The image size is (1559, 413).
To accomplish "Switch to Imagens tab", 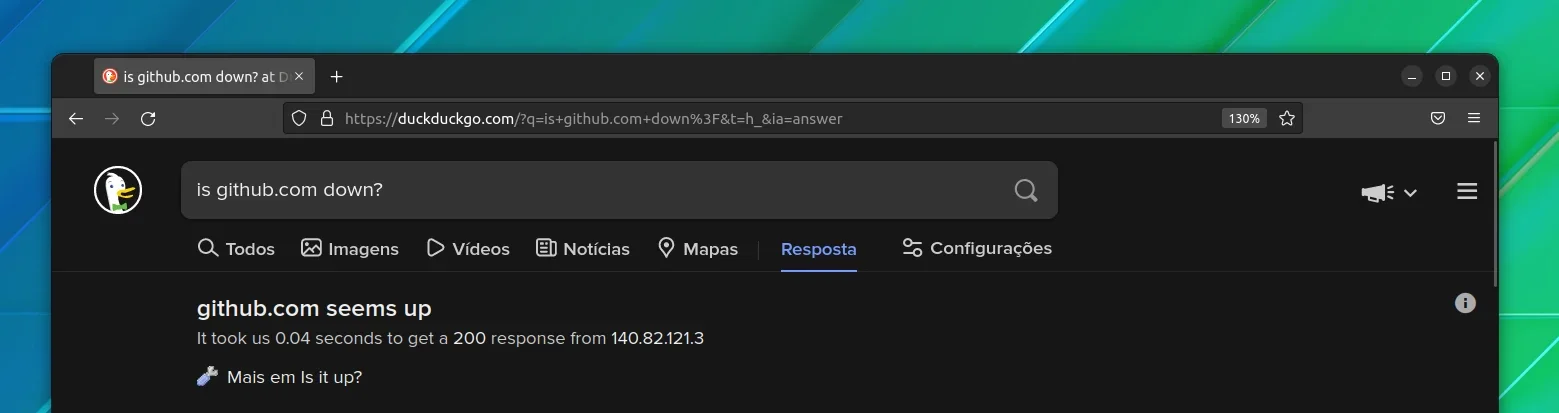I will [x=350, y=248].
